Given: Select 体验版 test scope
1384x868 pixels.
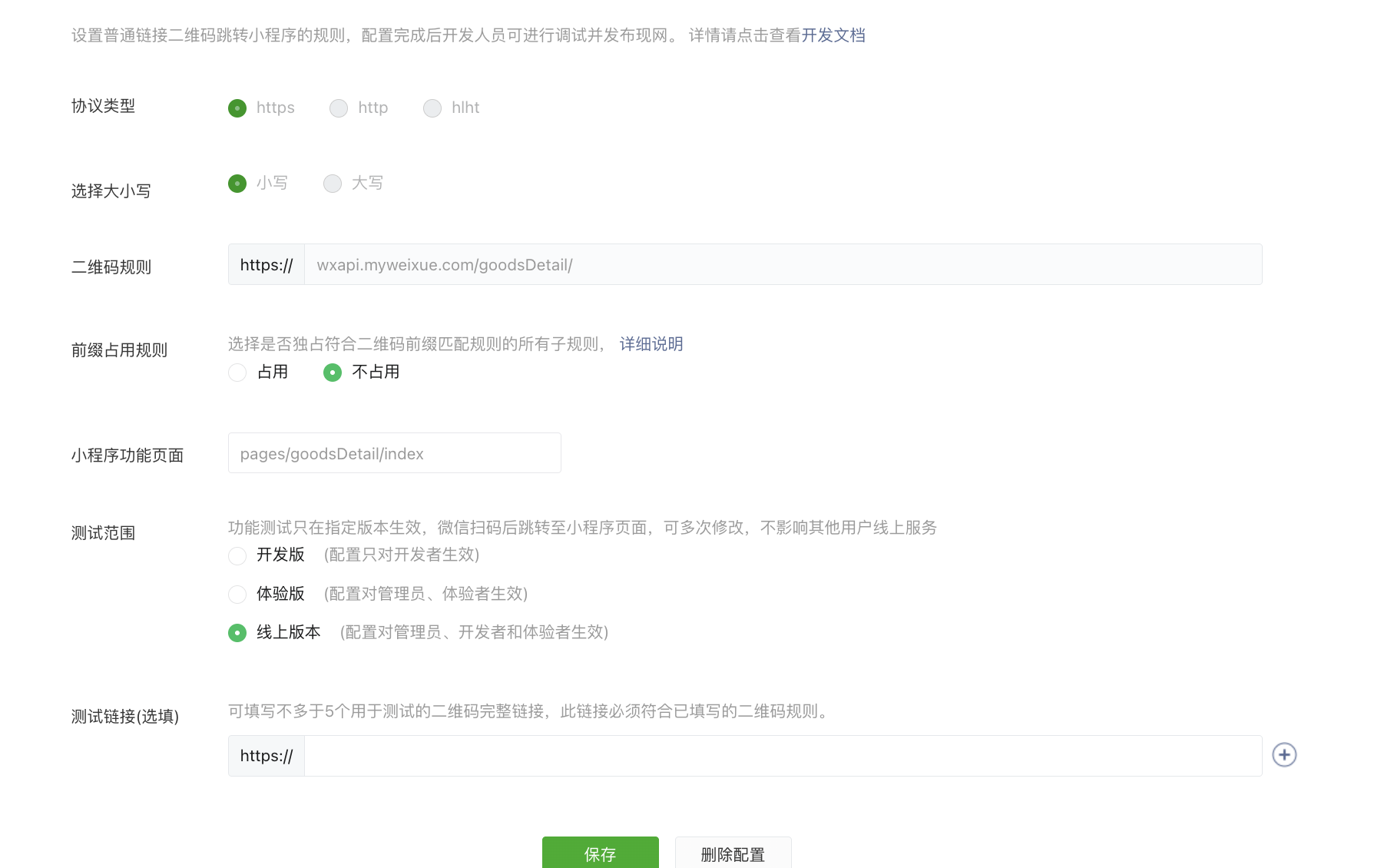Looking at the screenshot, I should click(237, 595).
